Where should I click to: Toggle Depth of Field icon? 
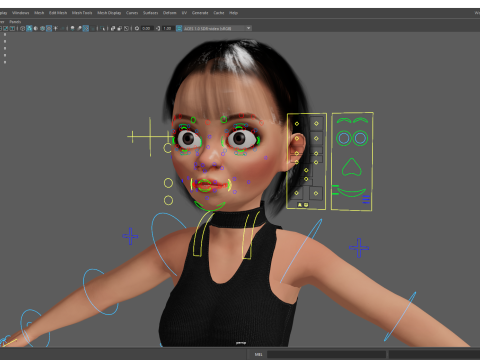point(92,28)
